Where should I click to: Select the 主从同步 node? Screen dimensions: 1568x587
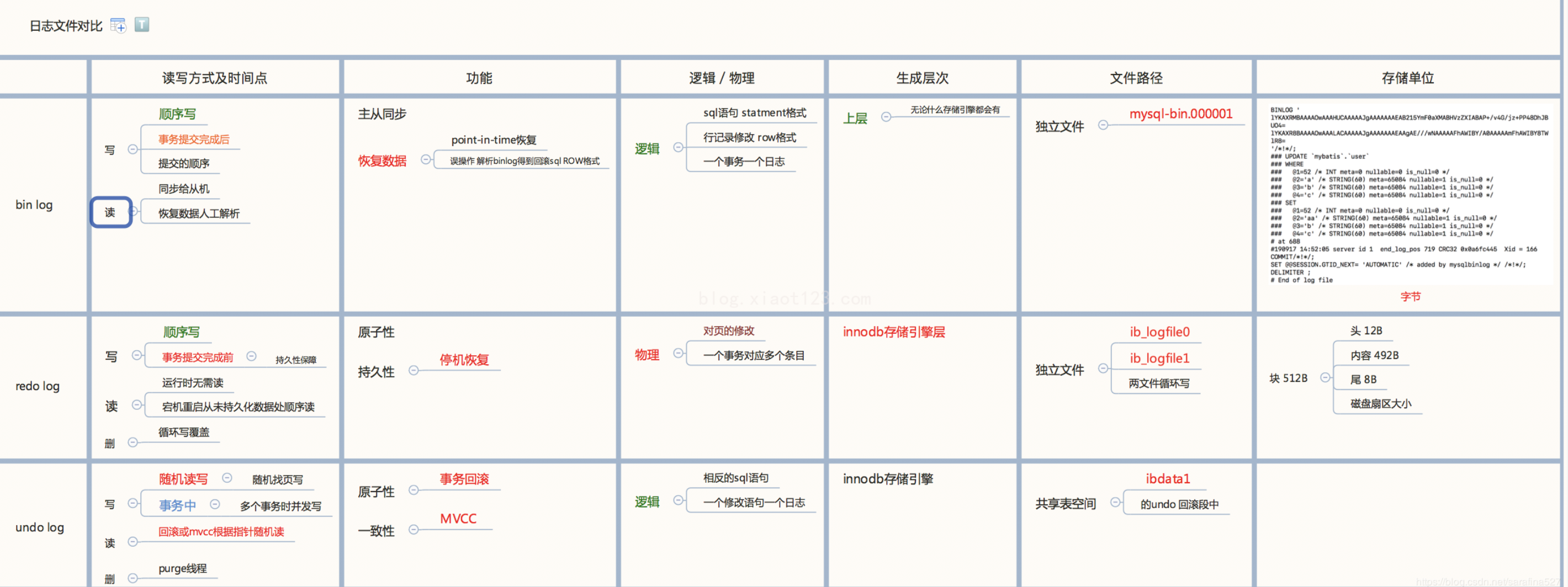pos(382,114)
